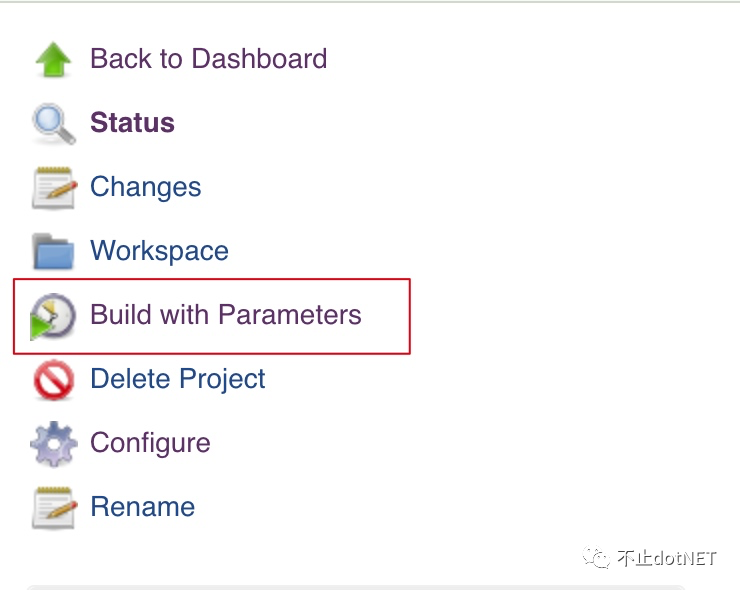The width and height of the screenshot is (740, 590).
Task: Click the notepad icon beside Changes
Action: point(54,188)
